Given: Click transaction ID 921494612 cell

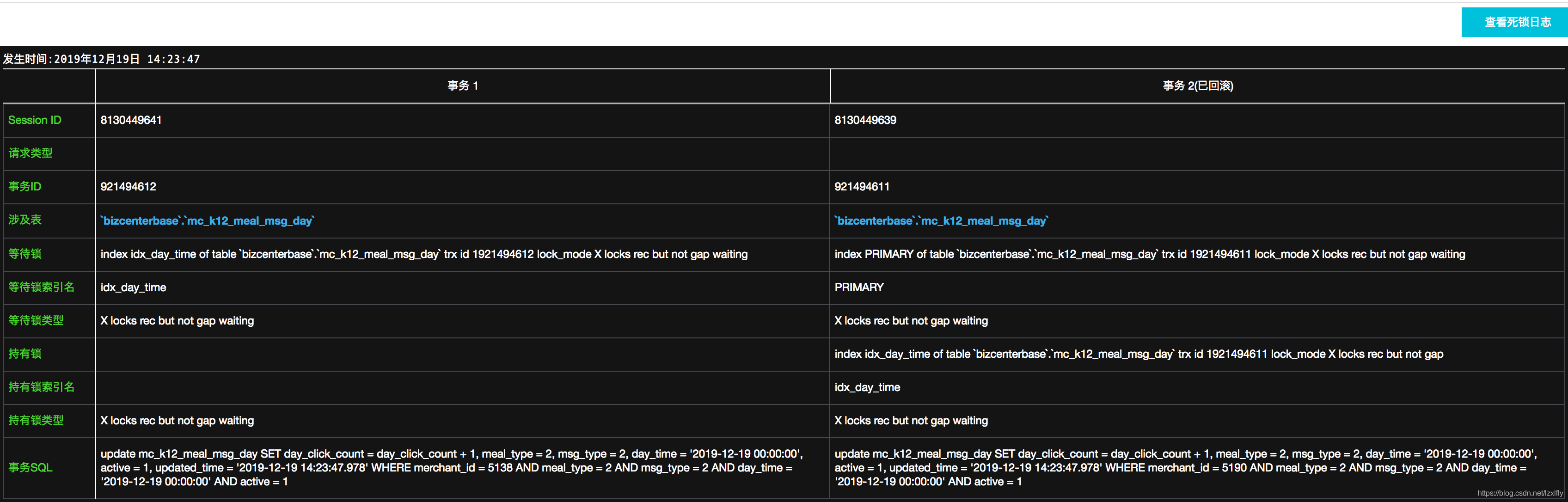Looking at the screenshot, I should tap(128, 187).
